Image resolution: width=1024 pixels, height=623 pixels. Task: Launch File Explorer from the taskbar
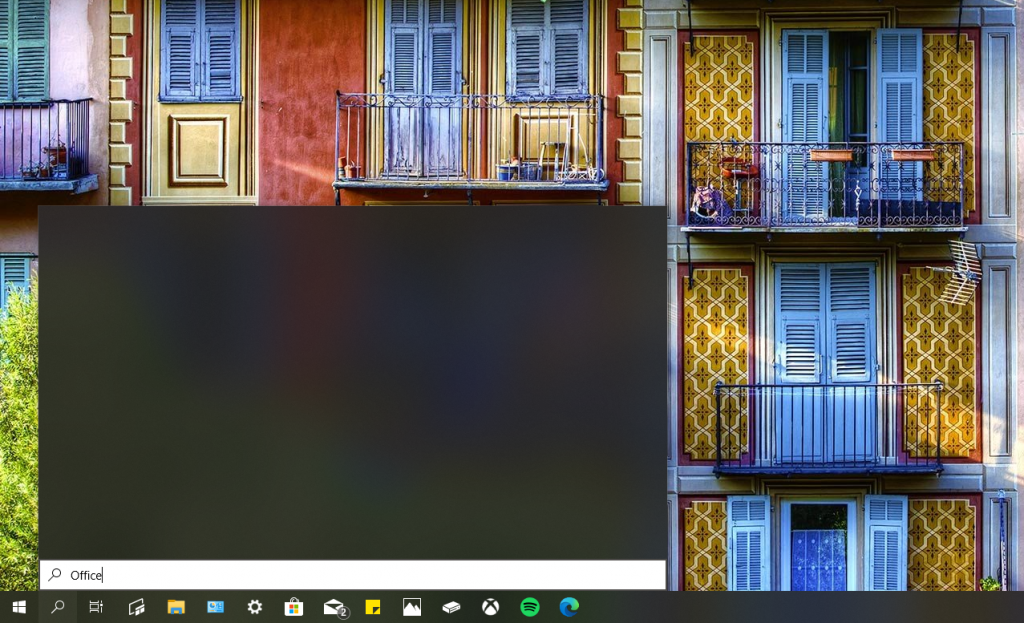pyautogui.click(x=176, y=607)
